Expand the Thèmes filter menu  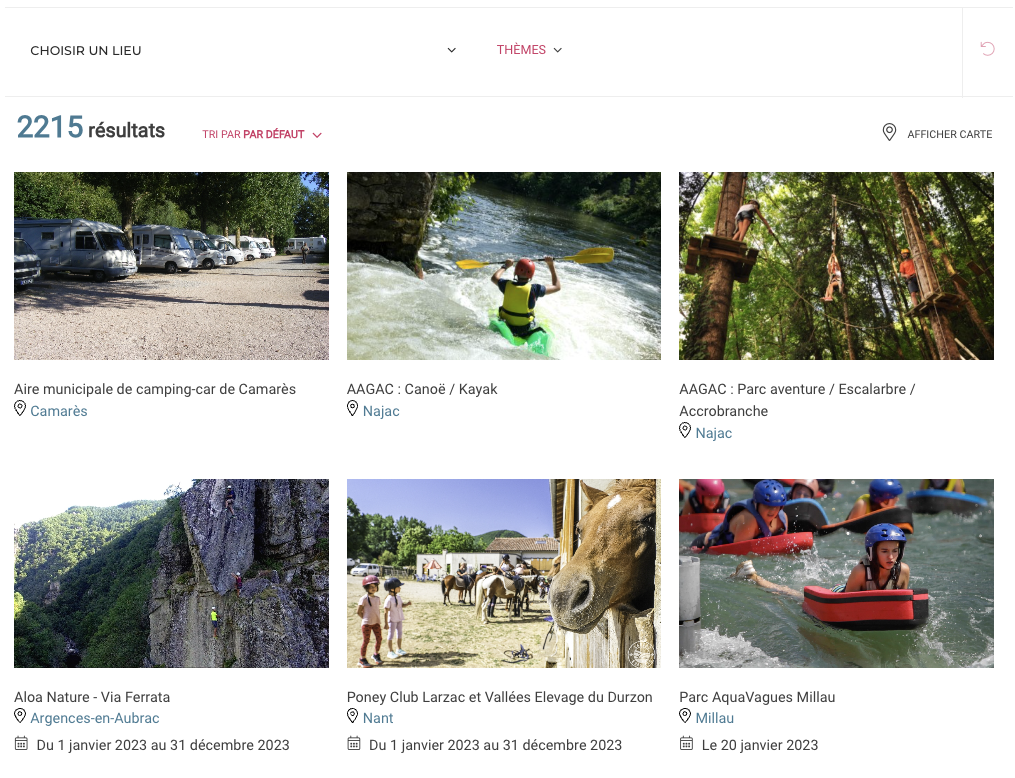coord(529,50)
